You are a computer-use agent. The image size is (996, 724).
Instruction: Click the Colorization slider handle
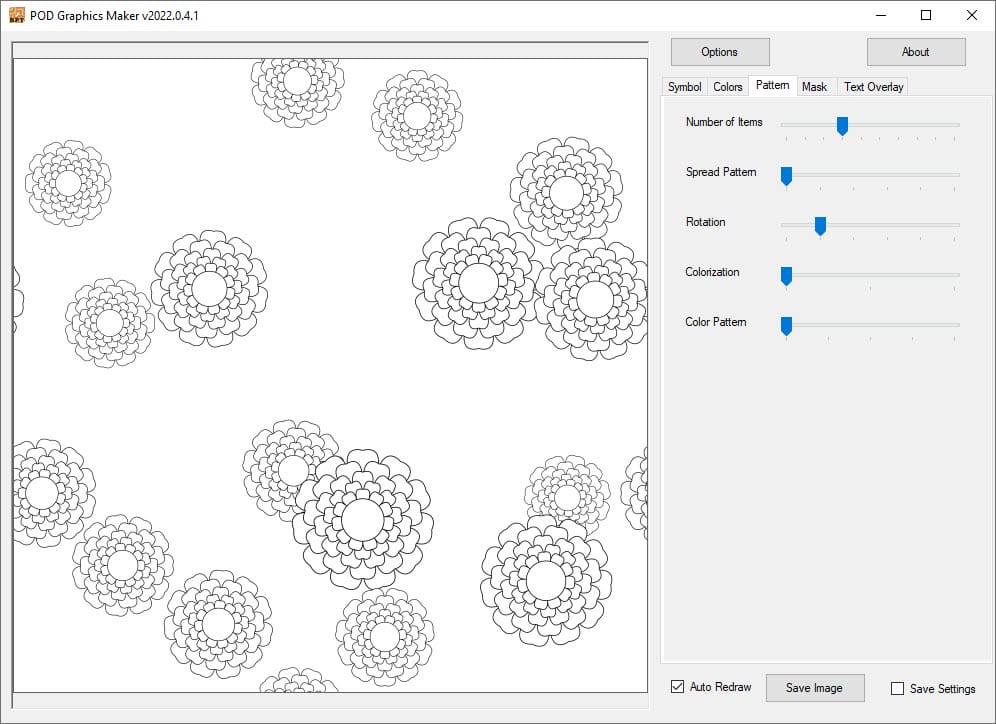[x=786, y=275]
